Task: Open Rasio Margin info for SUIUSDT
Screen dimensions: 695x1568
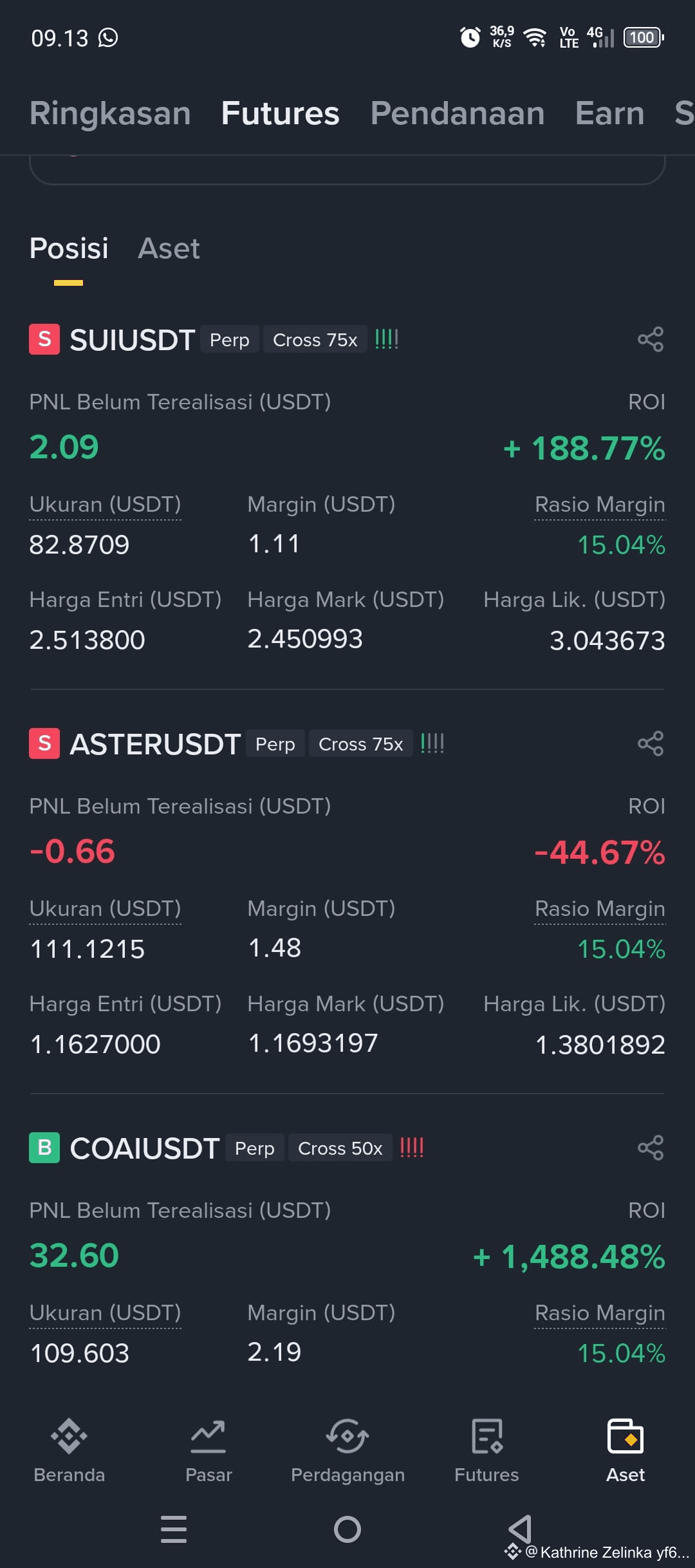Action: pos(600,505)
